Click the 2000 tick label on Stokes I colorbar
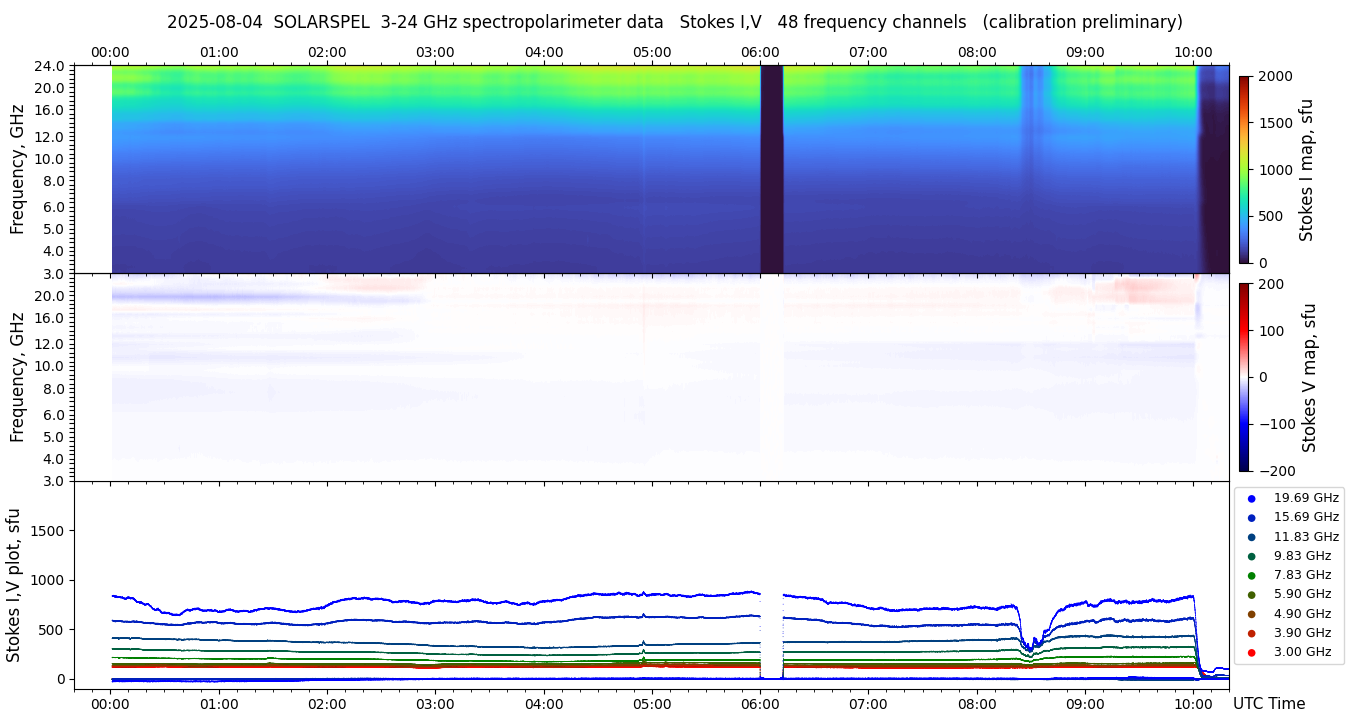 pyautogui.click(x=1275, y=76)
